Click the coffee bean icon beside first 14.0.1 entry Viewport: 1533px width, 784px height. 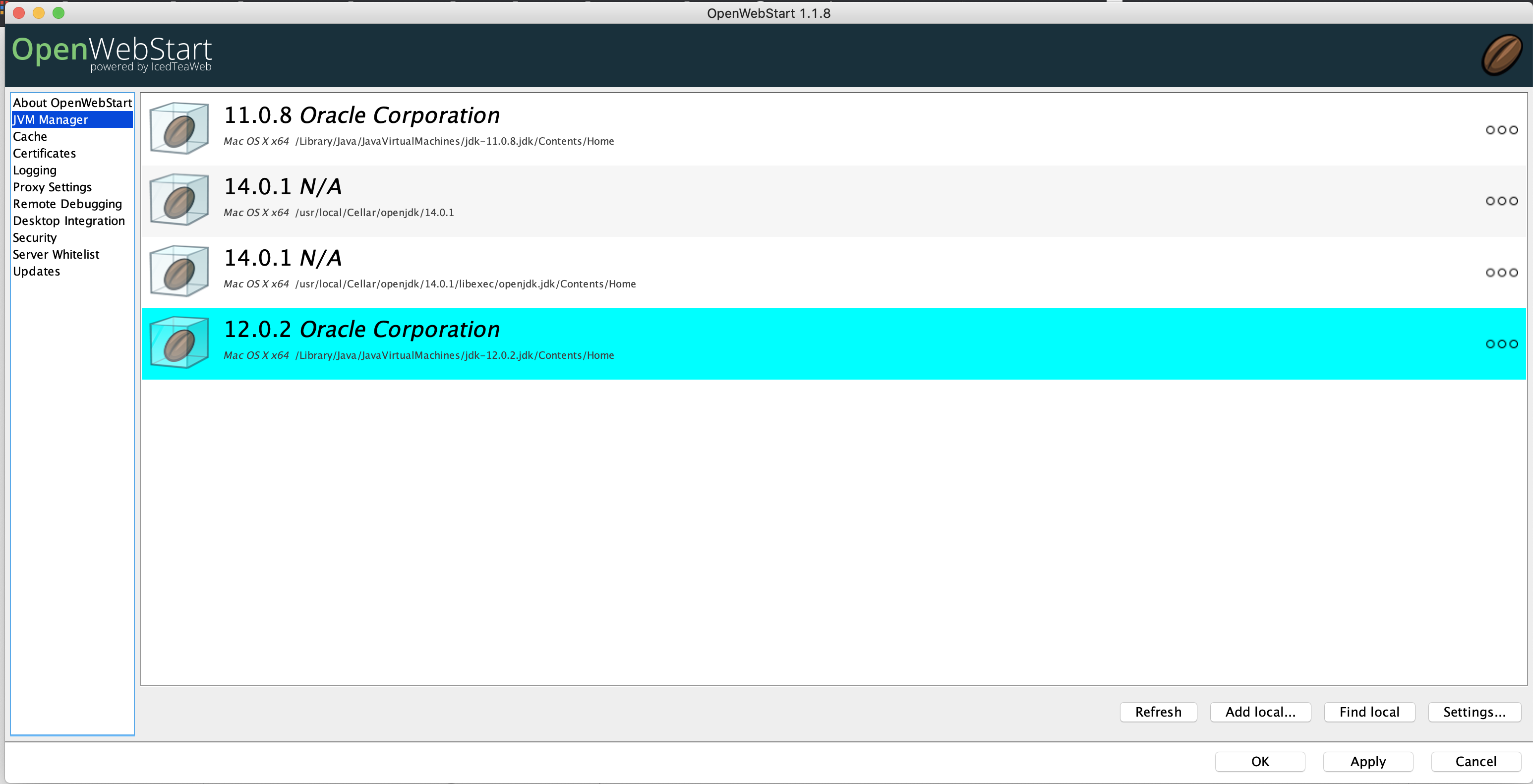178,199
